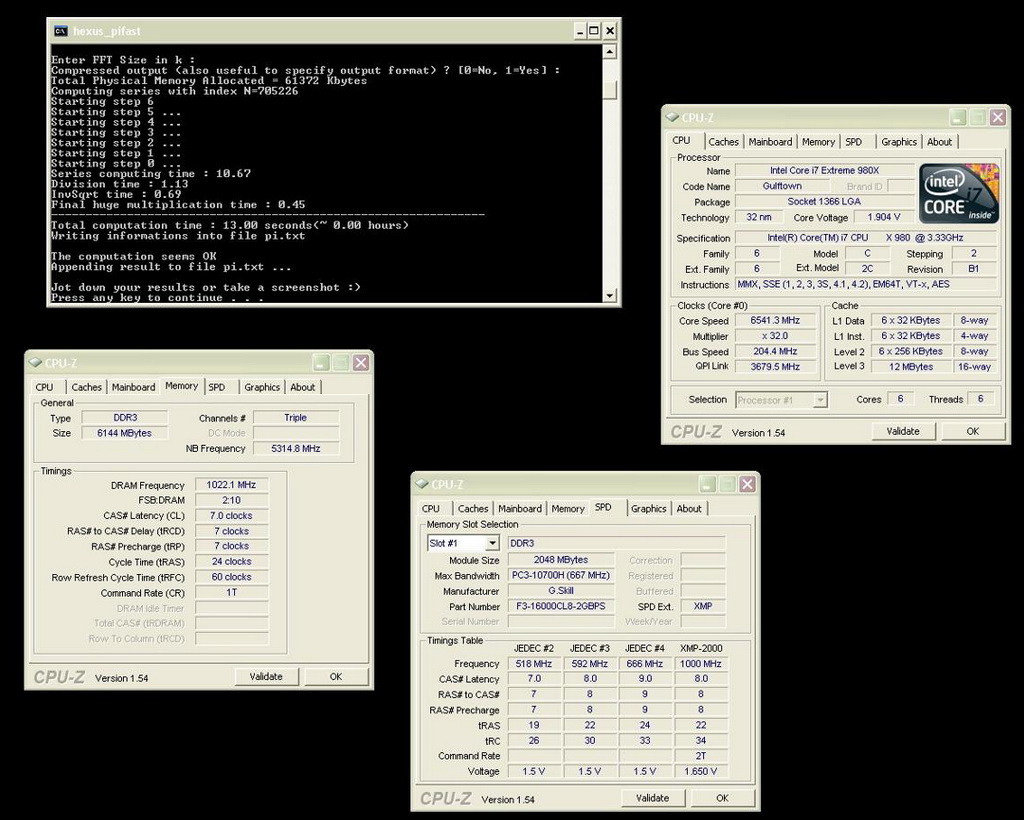Go to Graphics tab in SPD window

648,509
